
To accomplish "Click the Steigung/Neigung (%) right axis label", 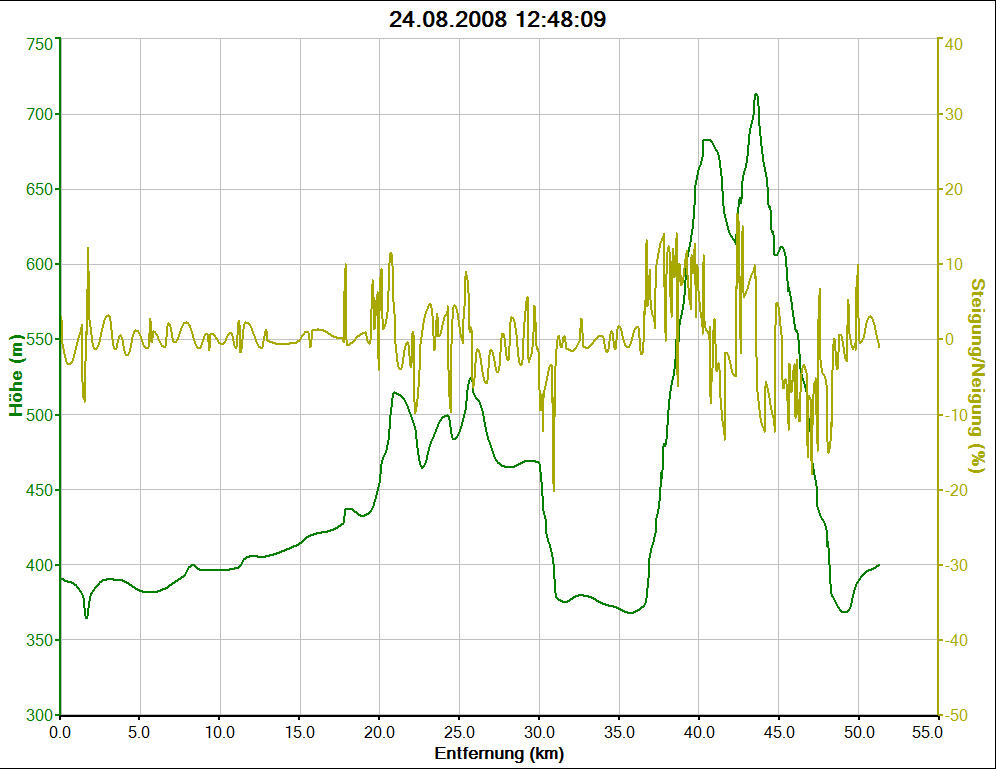I will (x=977, y=376).
